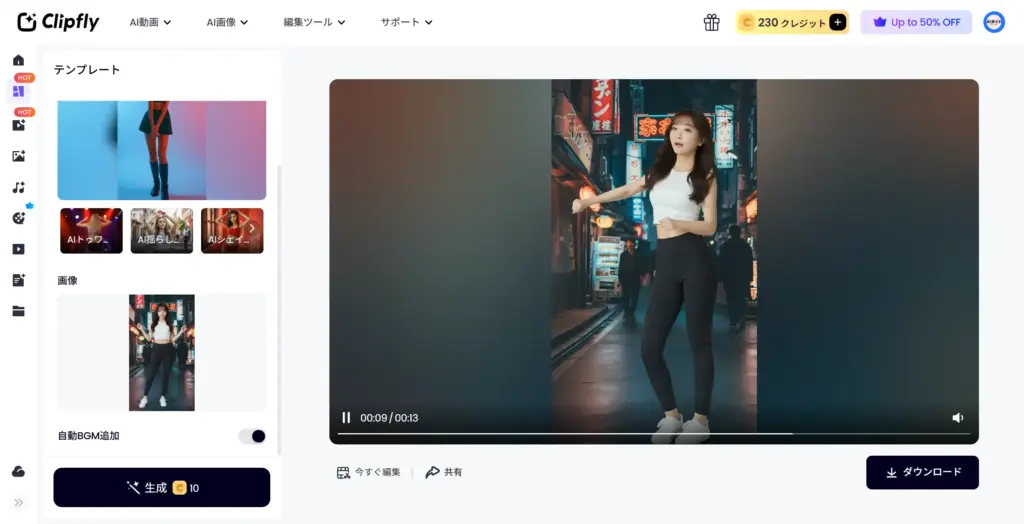Open the user profile avatar

(x=994, y=22)
